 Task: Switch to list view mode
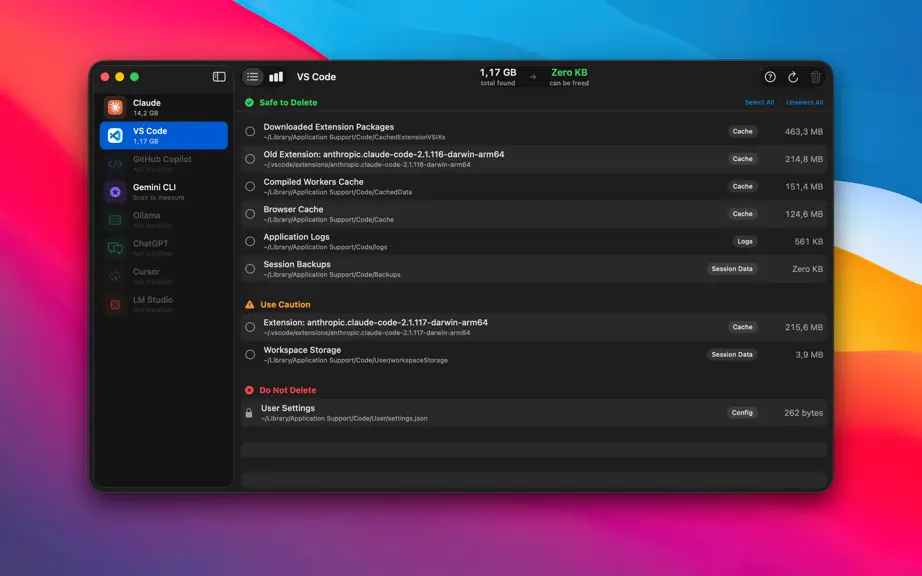tap(252, 76)
